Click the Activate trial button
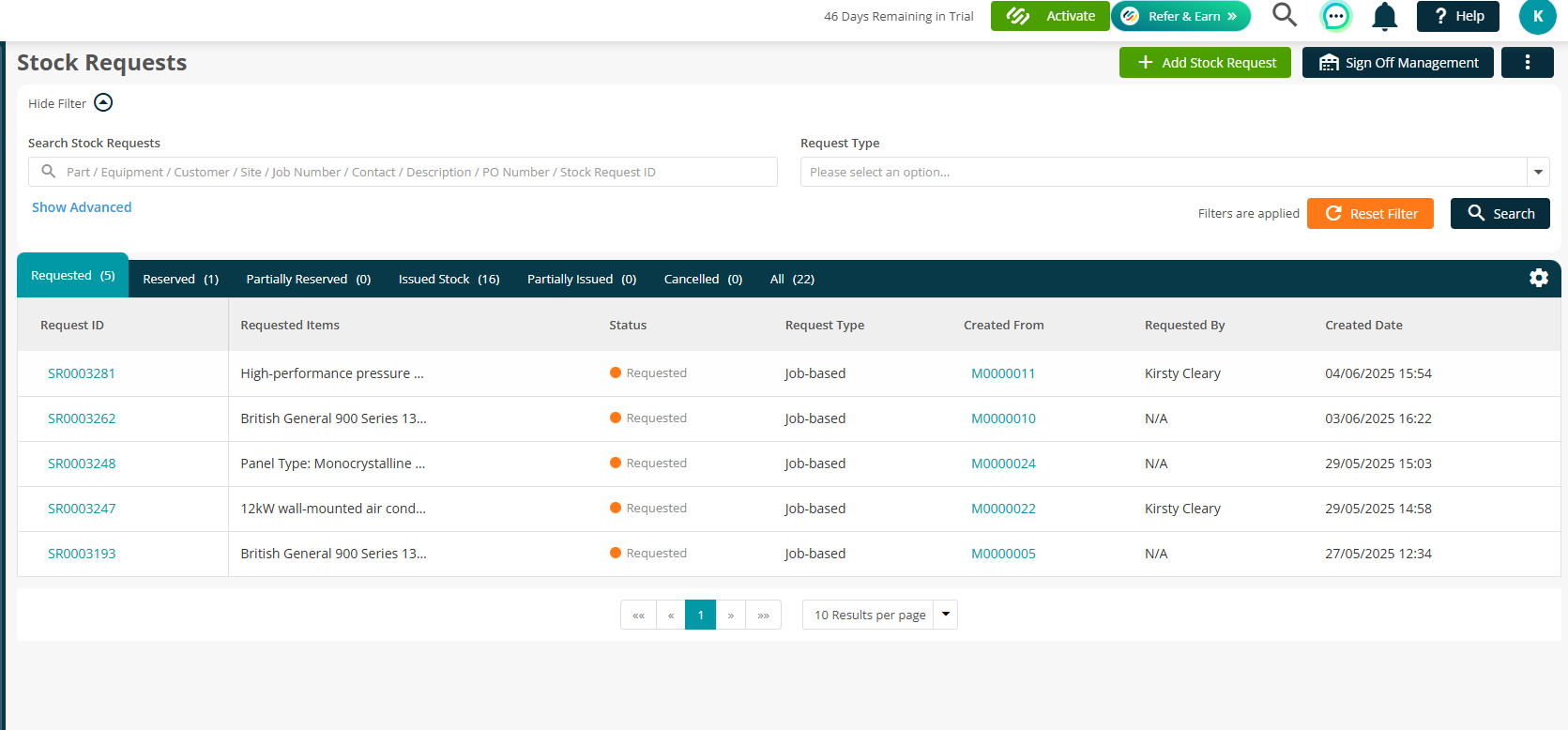This screenshot has height=730, width=1568. point(1050,16)
